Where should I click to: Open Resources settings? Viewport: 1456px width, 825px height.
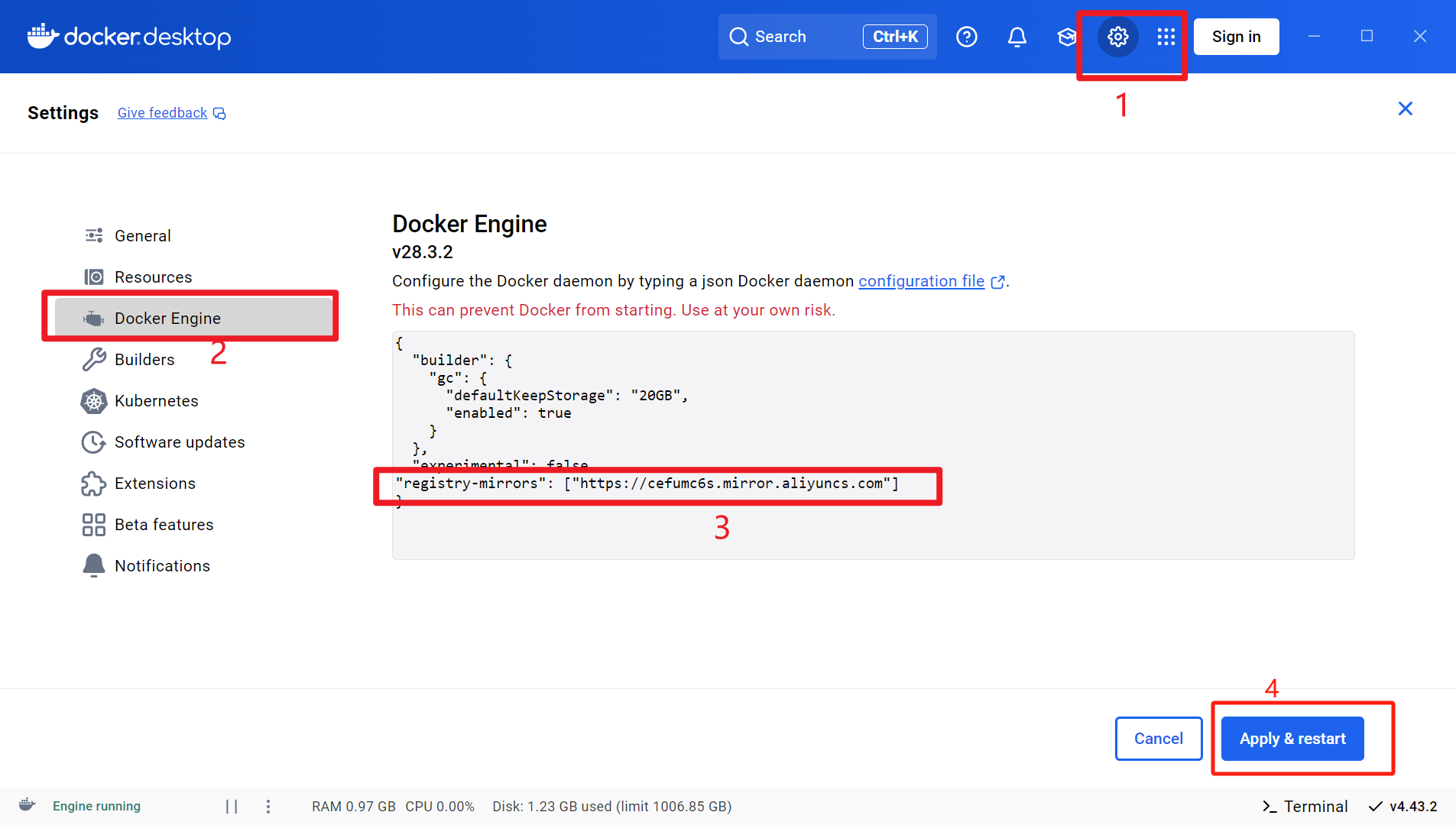[x=193, y=277]
